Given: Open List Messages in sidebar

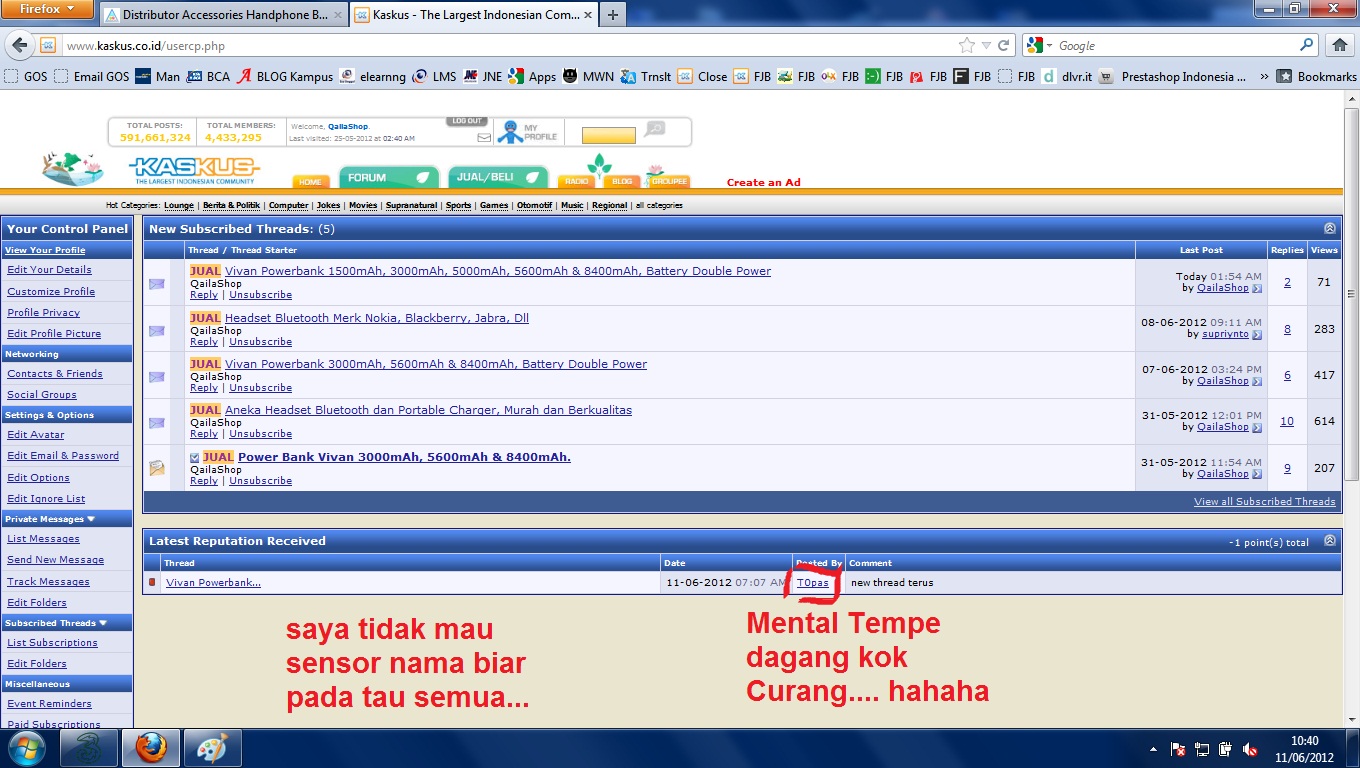Looking at the screenshot, I should [x=43, y=538].
